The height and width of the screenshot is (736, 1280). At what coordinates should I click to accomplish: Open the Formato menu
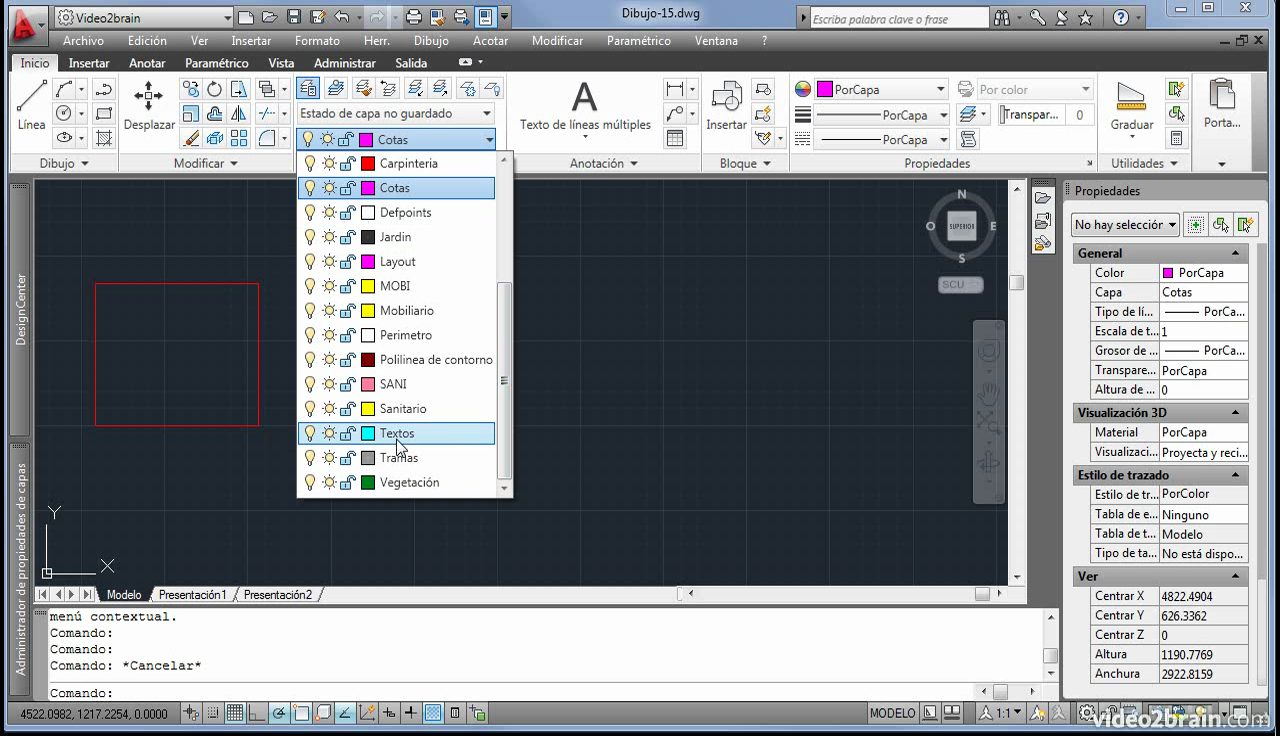[317, 41]
